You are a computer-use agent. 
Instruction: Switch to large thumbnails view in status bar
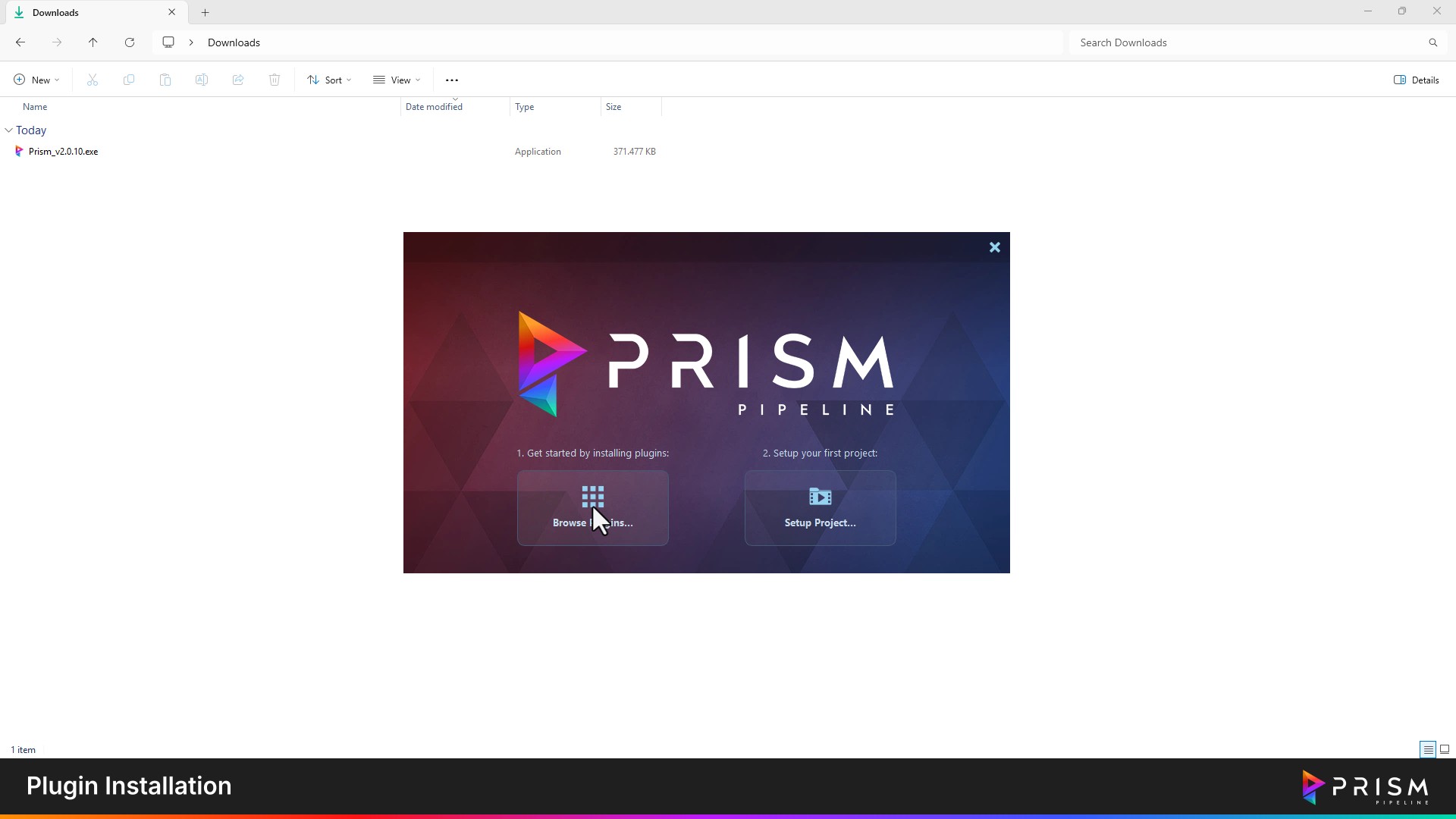point(1445,749)
